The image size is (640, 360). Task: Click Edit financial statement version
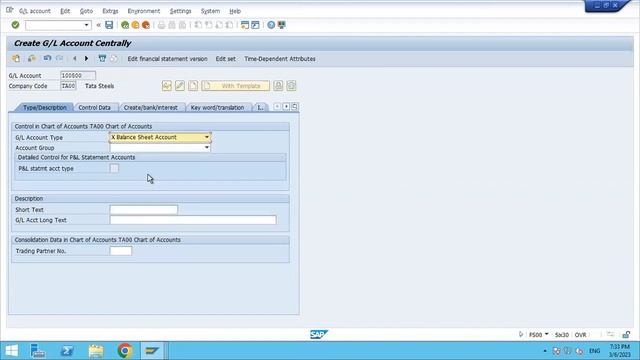pyautogui.click(x=167, y=59)
